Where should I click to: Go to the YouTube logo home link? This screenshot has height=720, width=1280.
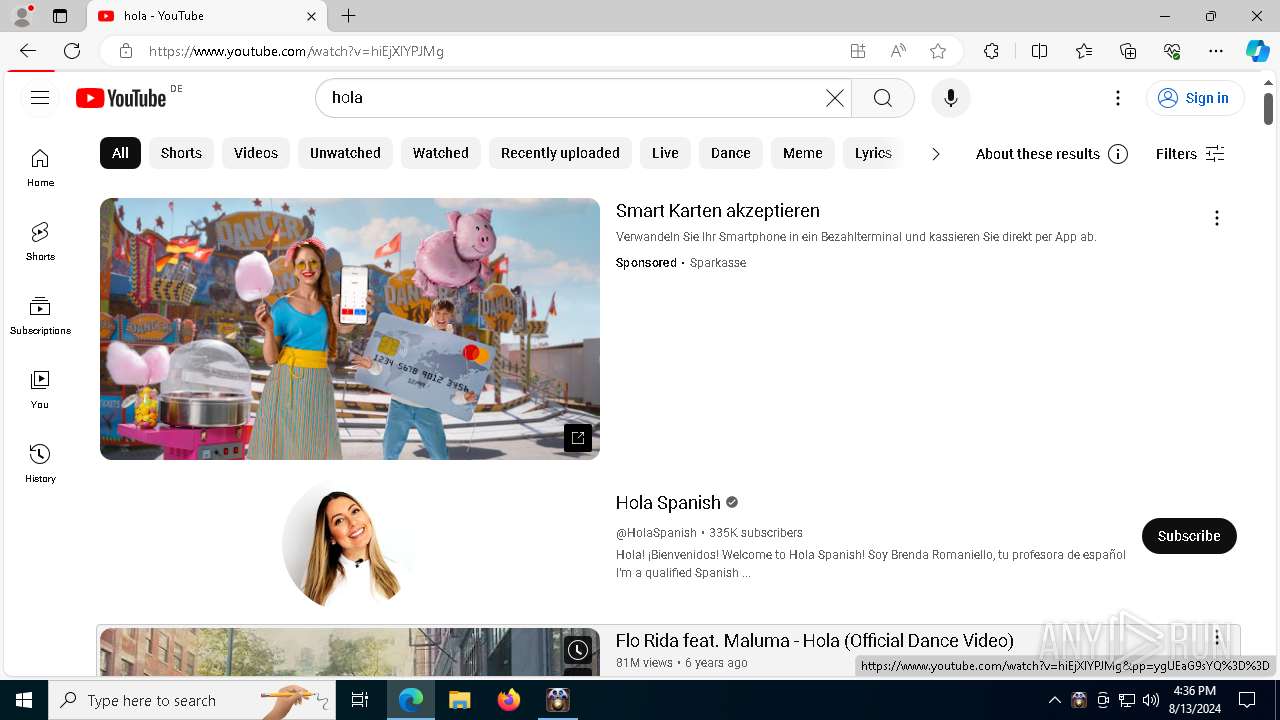click(121, 97)
